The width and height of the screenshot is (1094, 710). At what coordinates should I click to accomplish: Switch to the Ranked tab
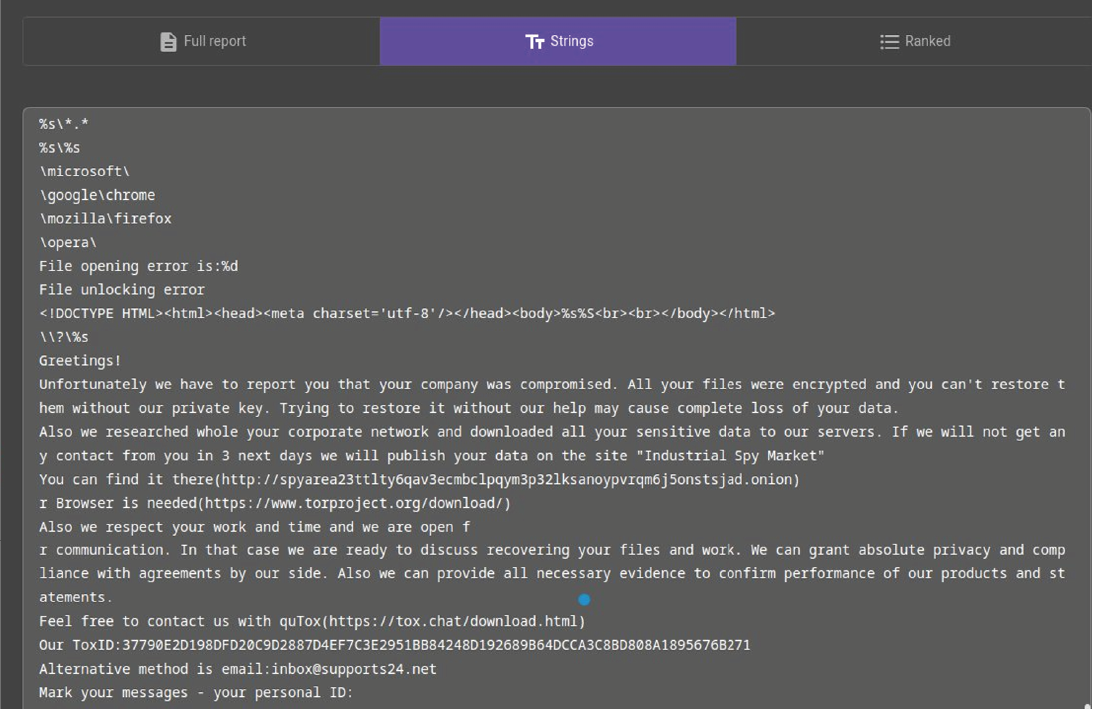(x=913, y=41)
